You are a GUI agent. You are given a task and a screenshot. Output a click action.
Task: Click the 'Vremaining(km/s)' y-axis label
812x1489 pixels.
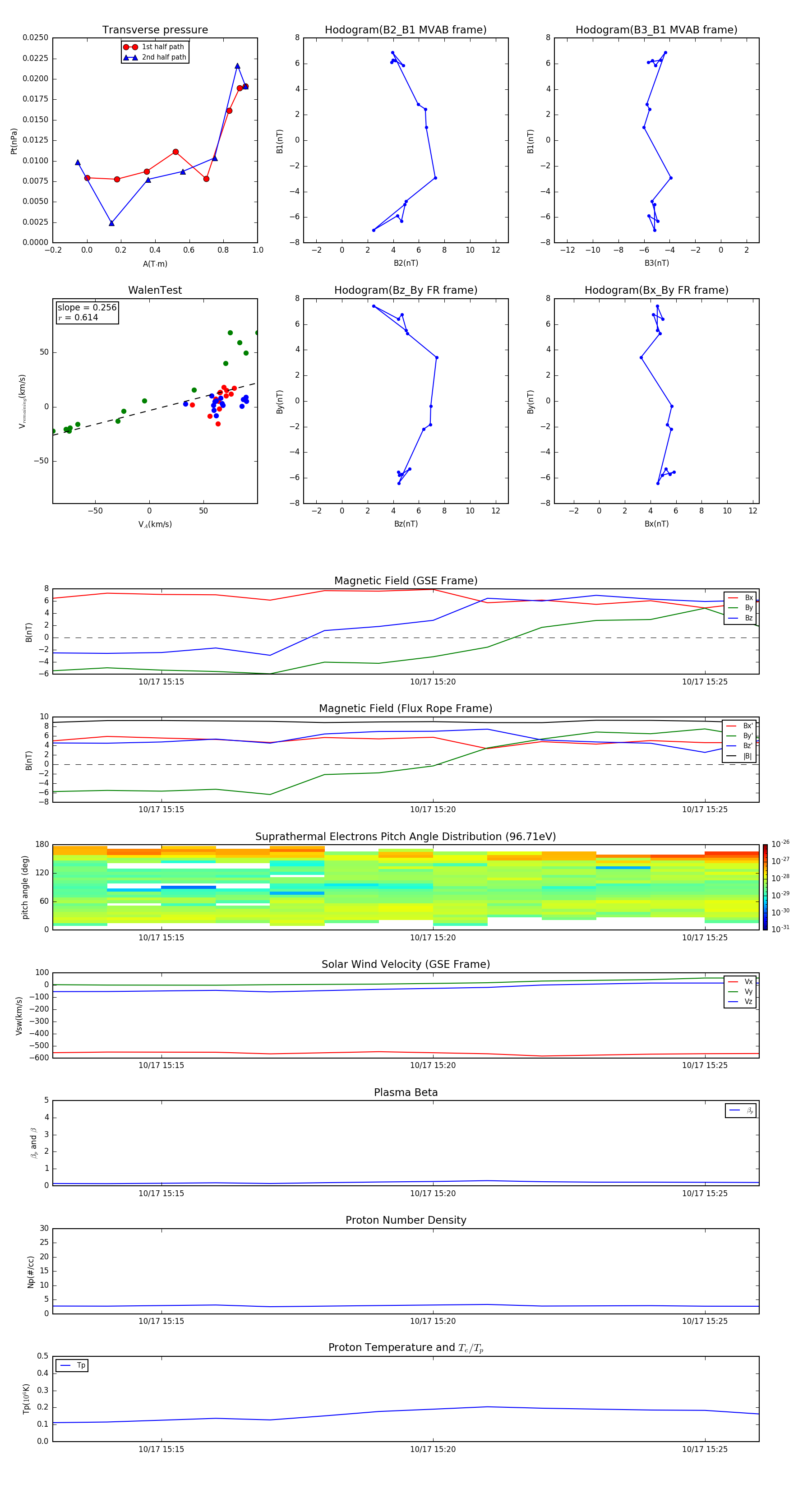[x=22, y=401]
